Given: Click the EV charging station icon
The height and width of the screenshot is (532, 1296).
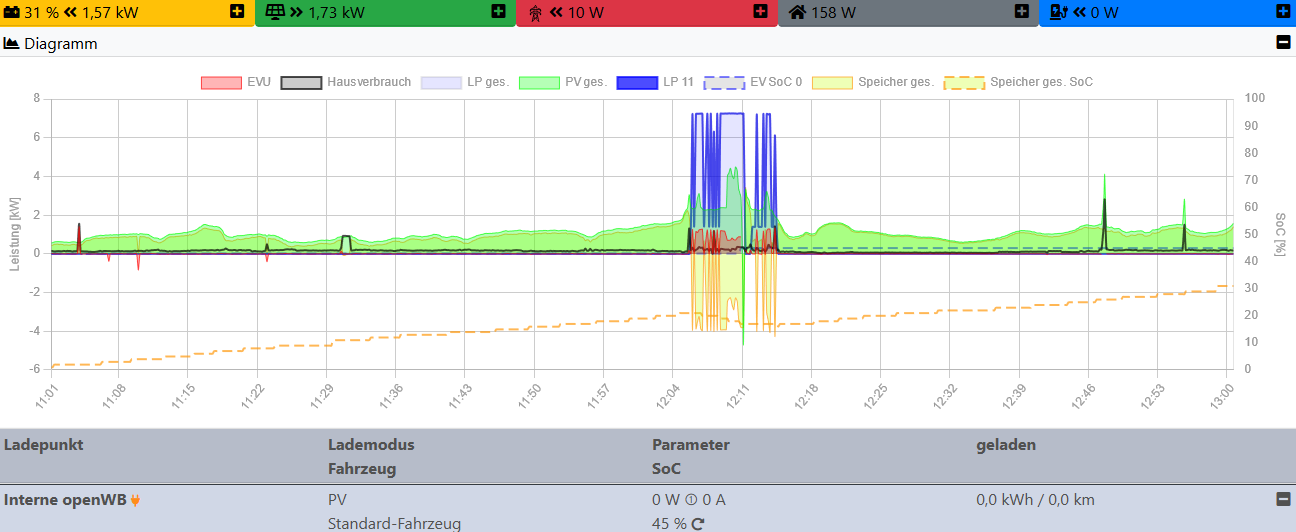Looking at the screenshot, I should tap(1058, 13).
